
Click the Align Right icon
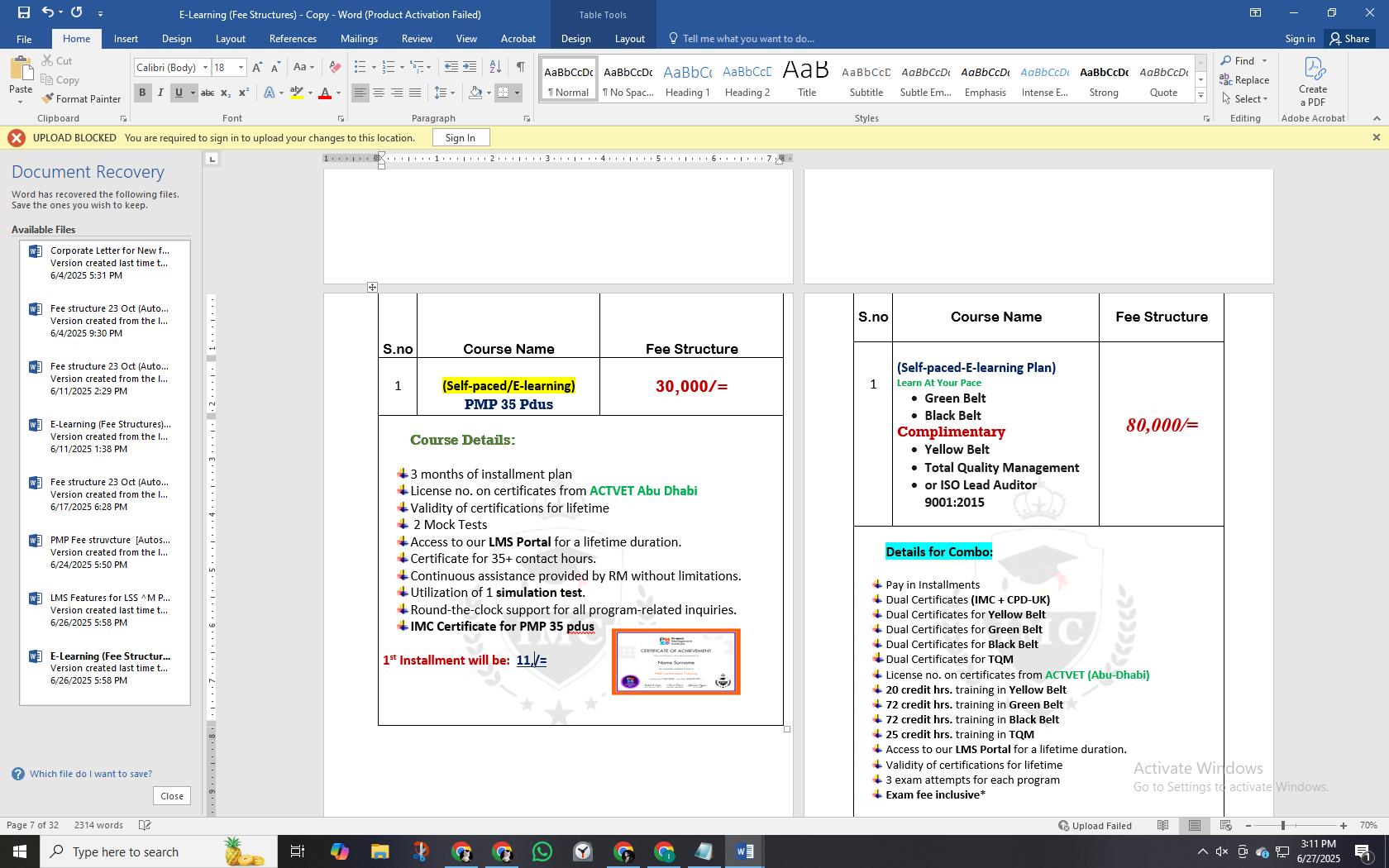[397, 93]
